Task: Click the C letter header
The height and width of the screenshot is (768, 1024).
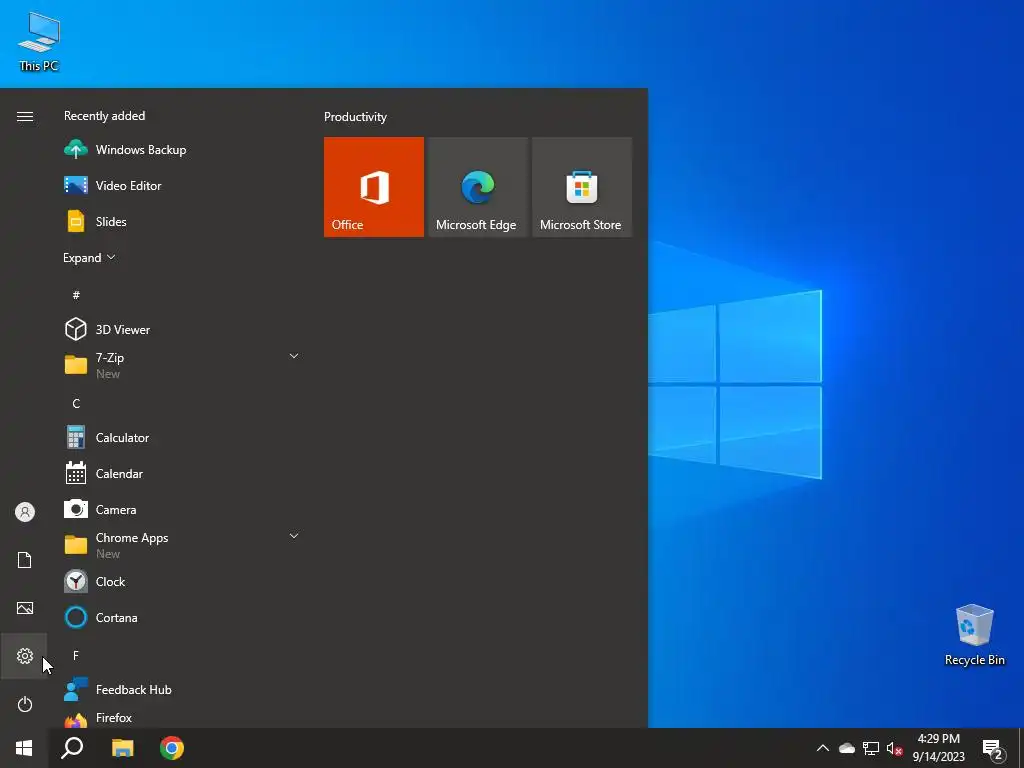Action: pos(76,404)
